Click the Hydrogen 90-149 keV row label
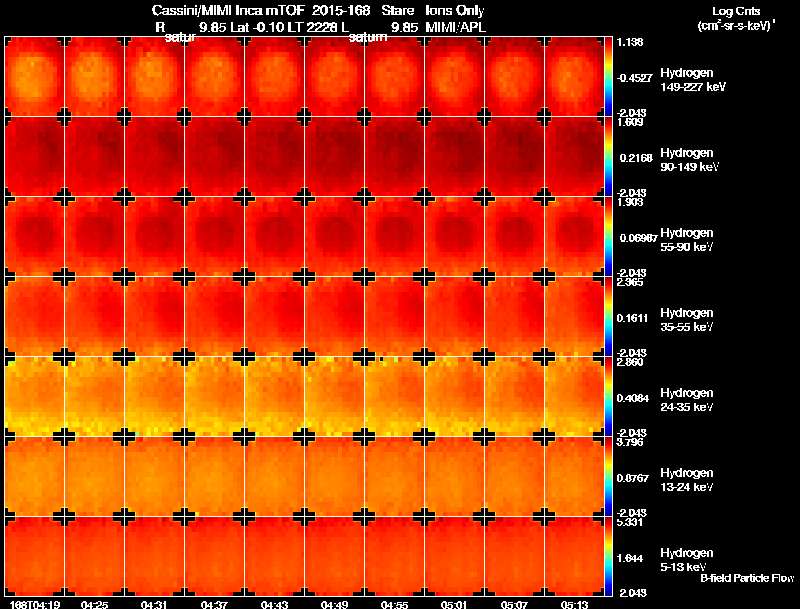 [x=689, y=160]
